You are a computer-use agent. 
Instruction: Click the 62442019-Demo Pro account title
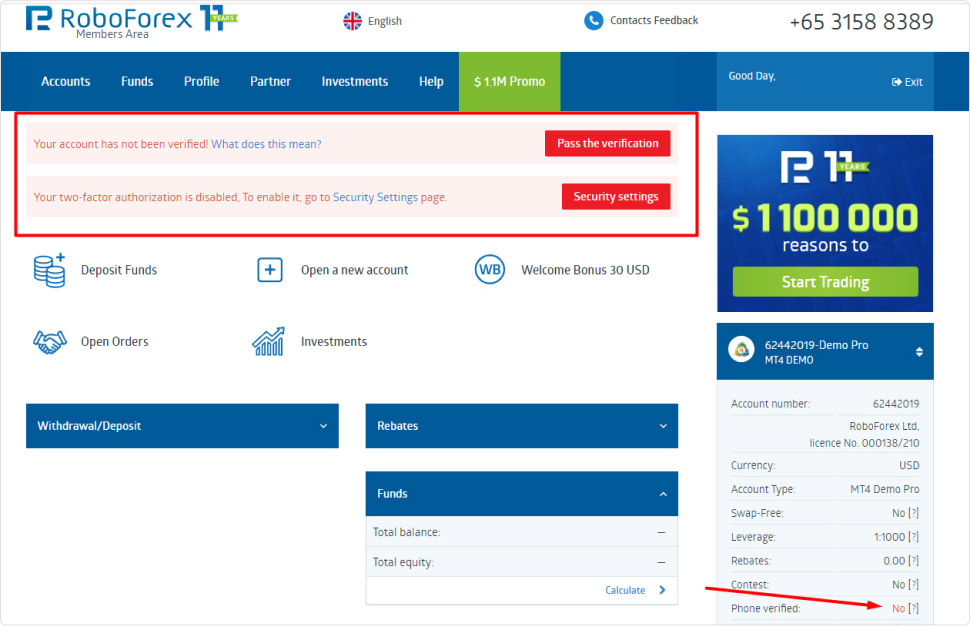tap(817, 345)
